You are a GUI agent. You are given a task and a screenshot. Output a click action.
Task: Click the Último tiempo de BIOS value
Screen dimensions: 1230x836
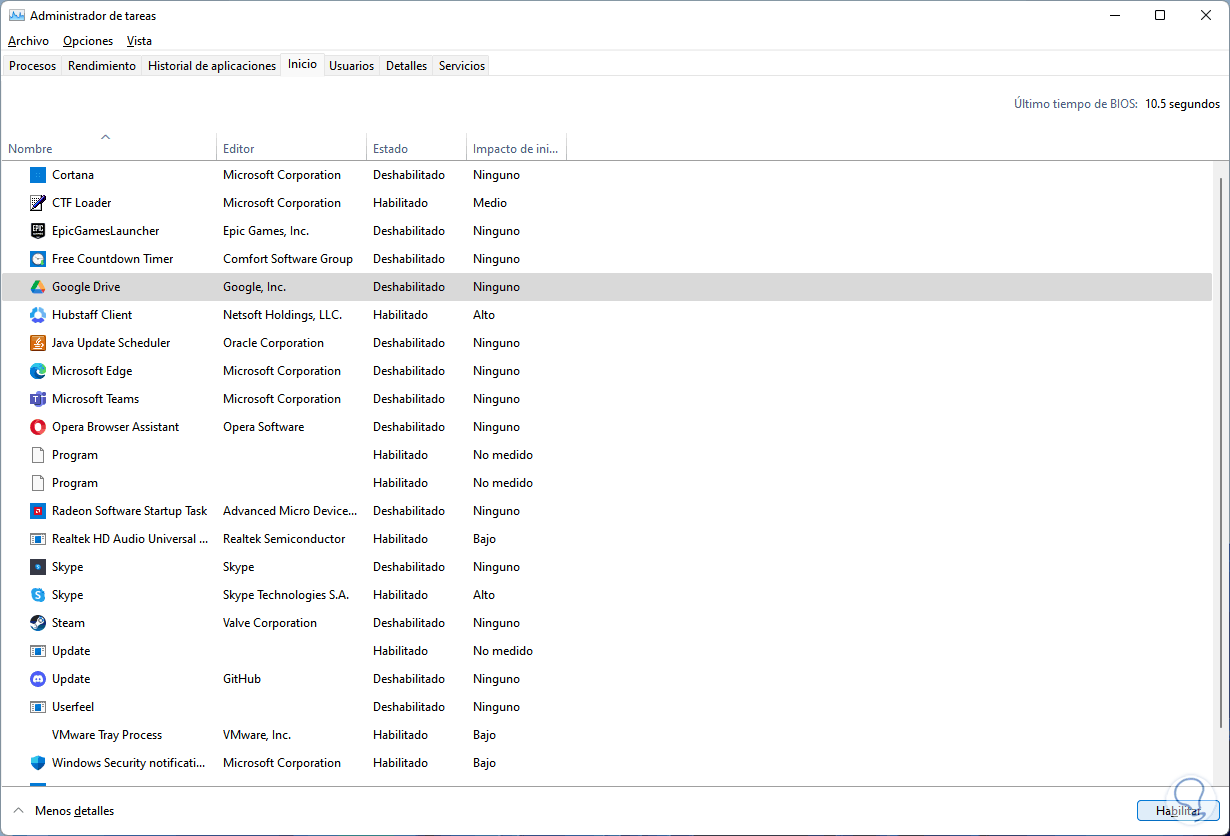pos(1182,104)
